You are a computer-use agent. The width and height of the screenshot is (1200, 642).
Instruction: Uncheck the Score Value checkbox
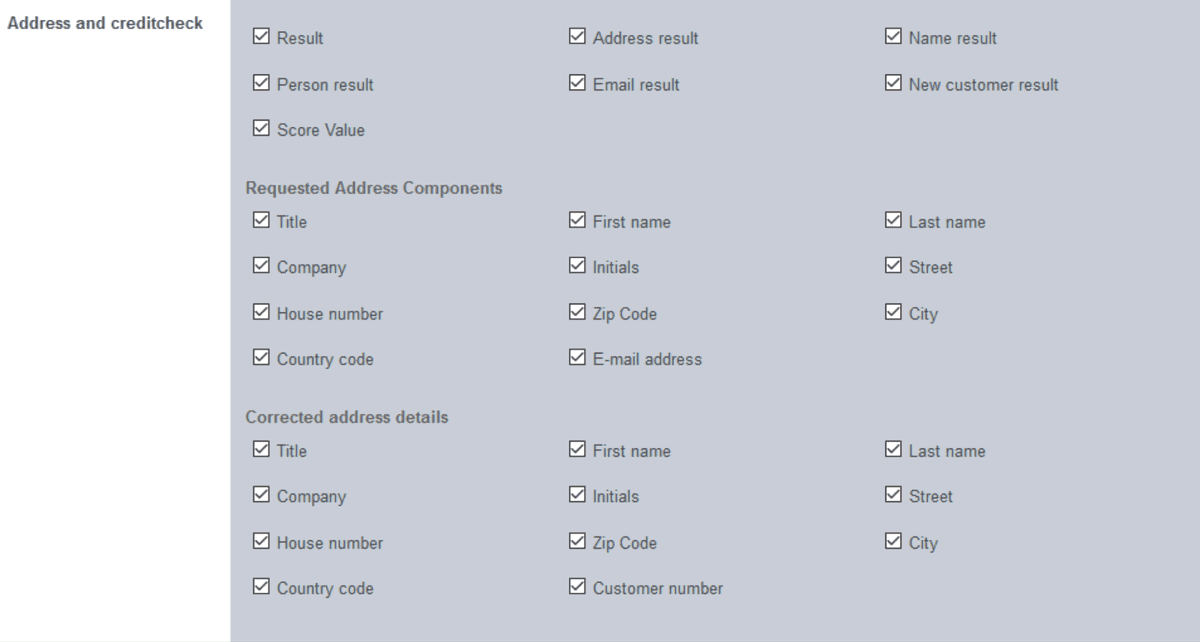point(261,129)
